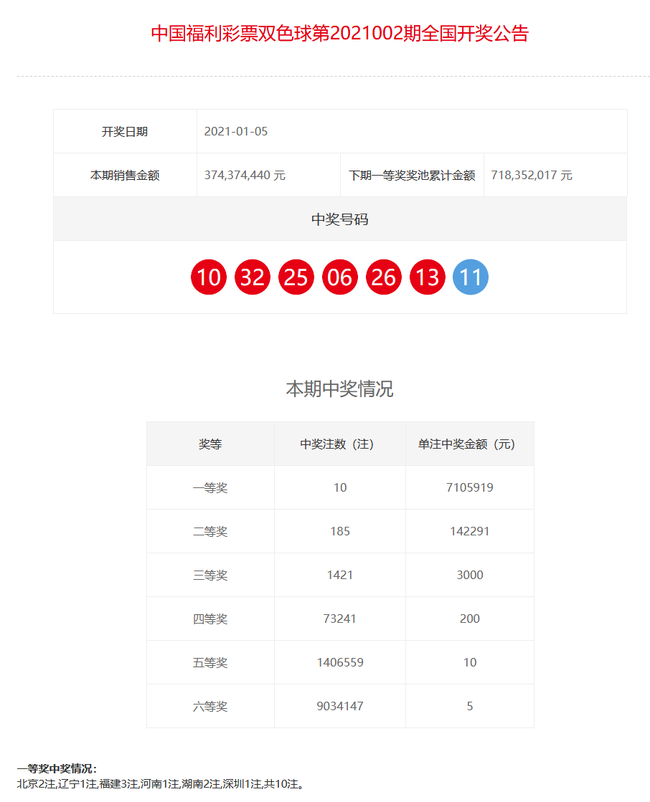Click the red ball number 10
Screen dimensions: 650x802
click(209, 277)
